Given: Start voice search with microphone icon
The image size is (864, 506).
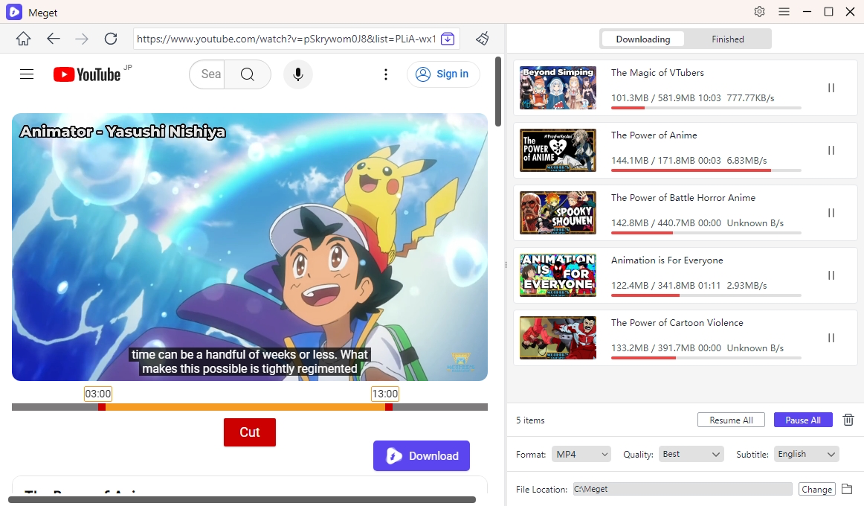Looking at the screenshot, I should [x=298, y=74].
